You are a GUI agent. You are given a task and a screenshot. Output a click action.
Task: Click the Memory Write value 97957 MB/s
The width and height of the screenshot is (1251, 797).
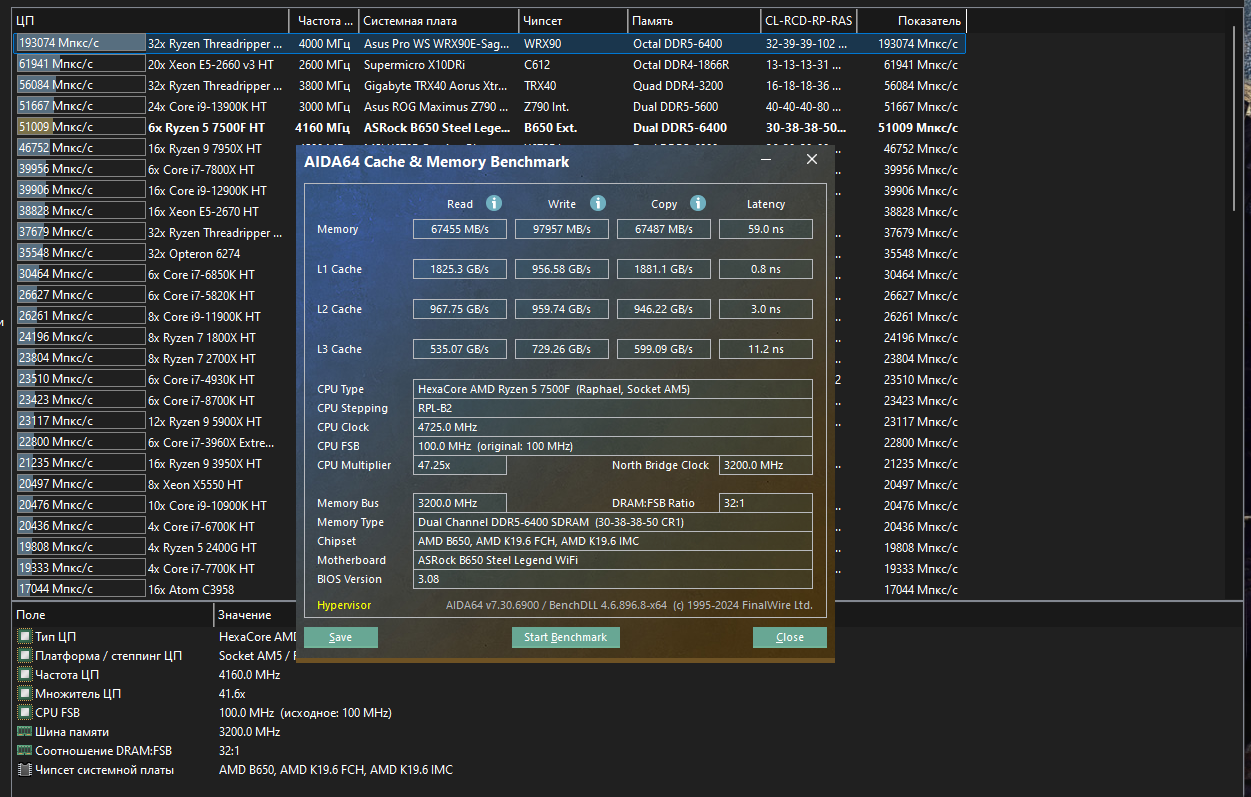tap(562, 229)
